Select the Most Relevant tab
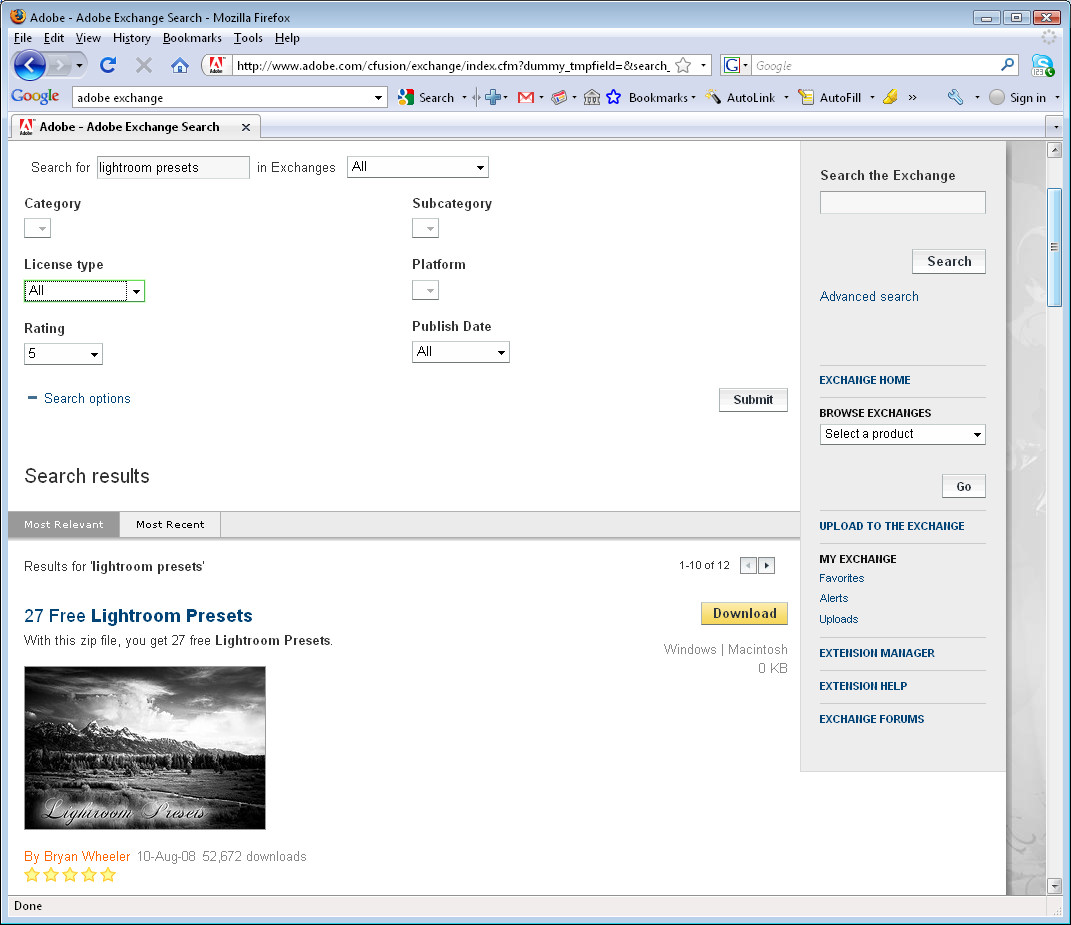This screenshot has width=1071, height=925. [x=64, y=525]
